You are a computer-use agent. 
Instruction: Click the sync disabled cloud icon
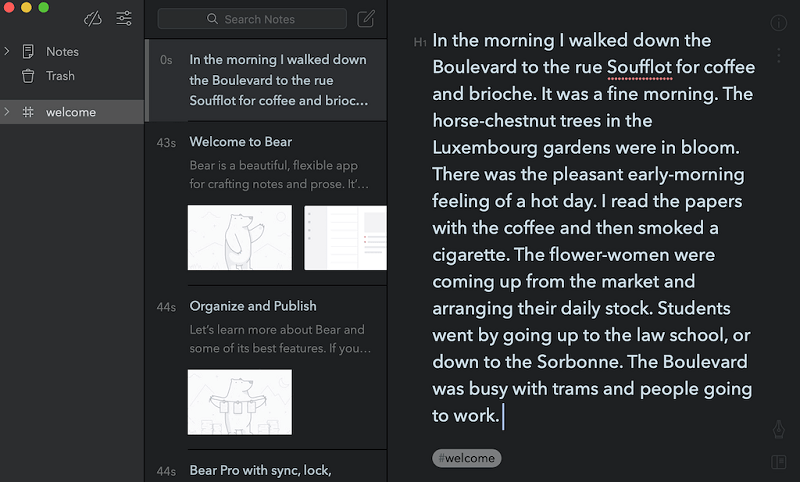coord(93,18)
